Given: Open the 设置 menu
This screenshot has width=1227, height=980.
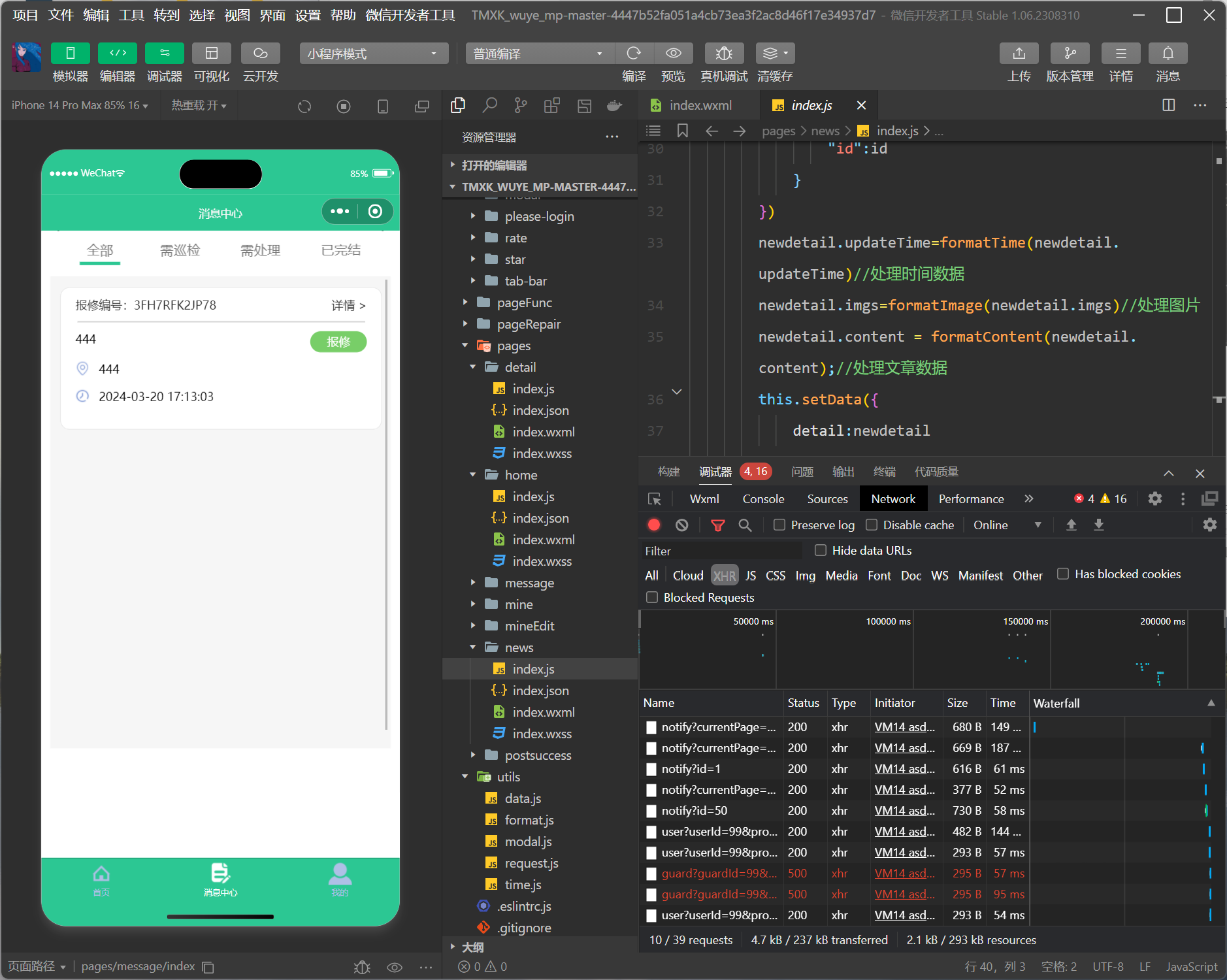Looking at the screenshot, I should [308, 15].
